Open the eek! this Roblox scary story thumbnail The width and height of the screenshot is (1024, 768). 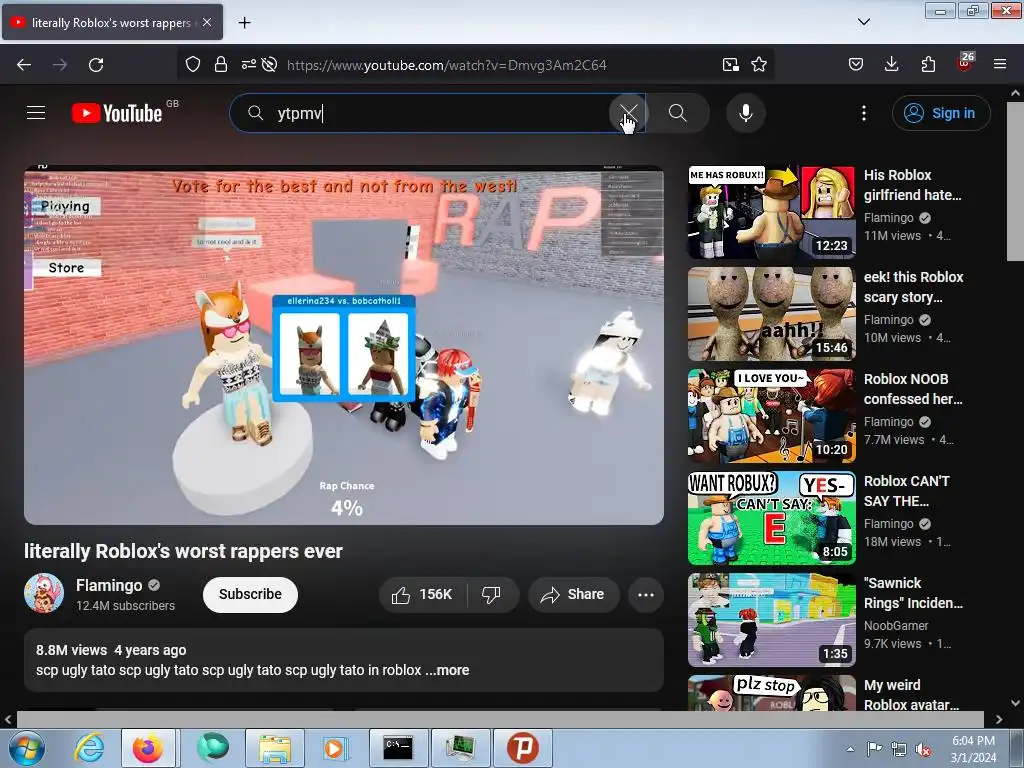pos(771,314)
